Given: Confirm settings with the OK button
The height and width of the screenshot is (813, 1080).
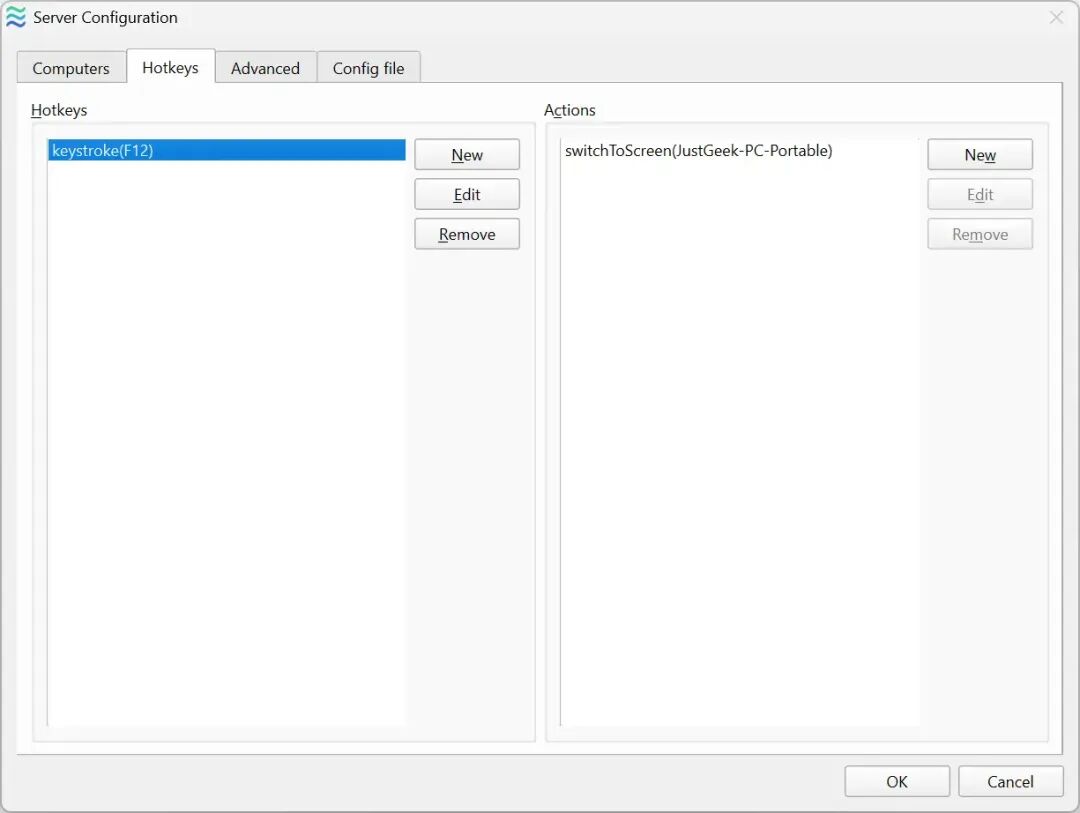Looking at the screenshot, I should [897, 782].
